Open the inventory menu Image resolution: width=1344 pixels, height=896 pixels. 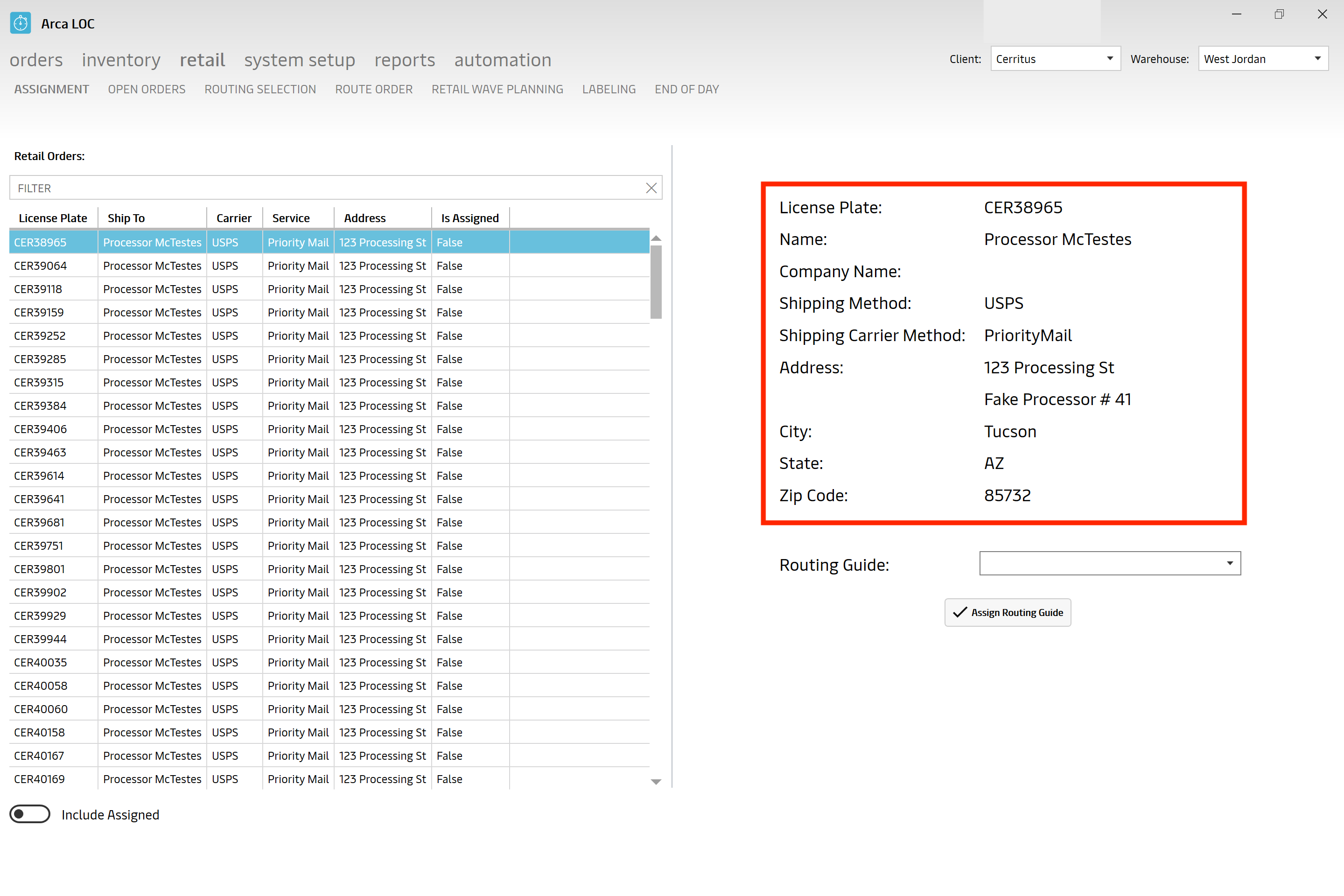(x=121, y=60)
